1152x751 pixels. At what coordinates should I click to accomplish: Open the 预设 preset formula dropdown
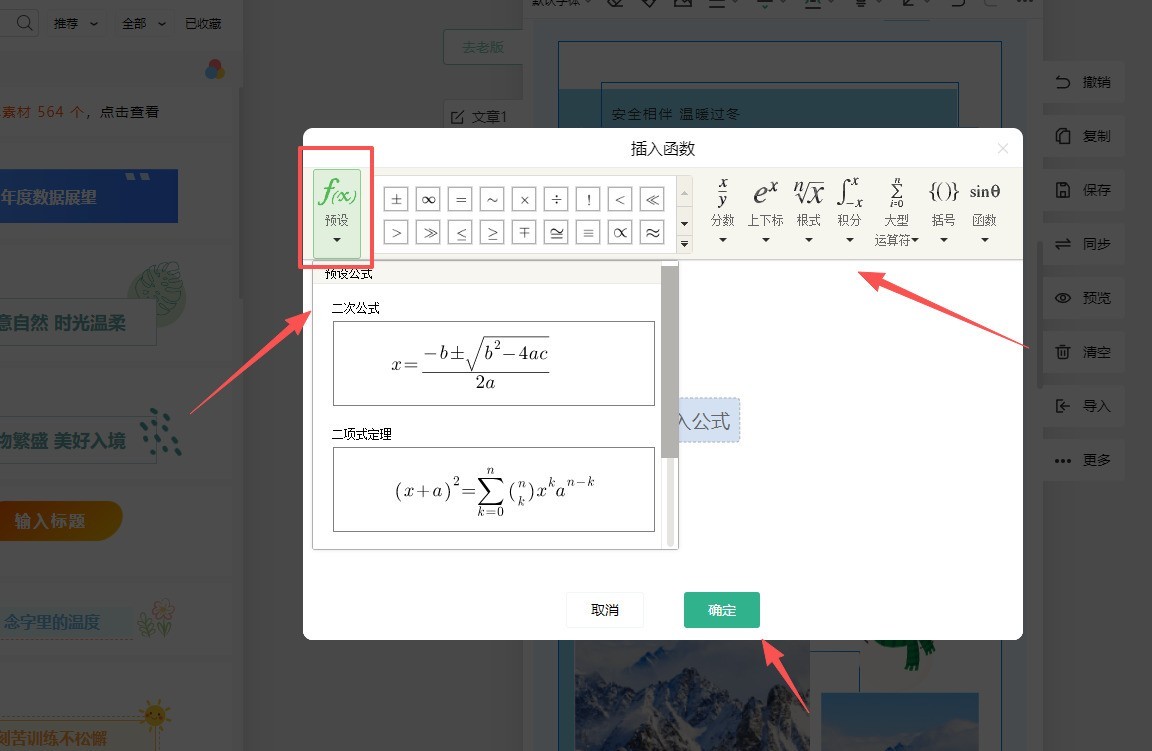(336, 213)
